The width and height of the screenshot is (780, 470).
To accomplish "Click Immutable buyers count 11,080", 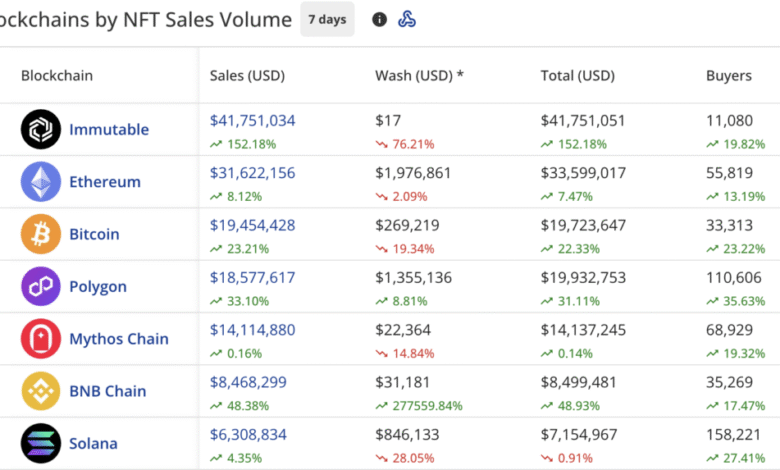I will (729, 120).
